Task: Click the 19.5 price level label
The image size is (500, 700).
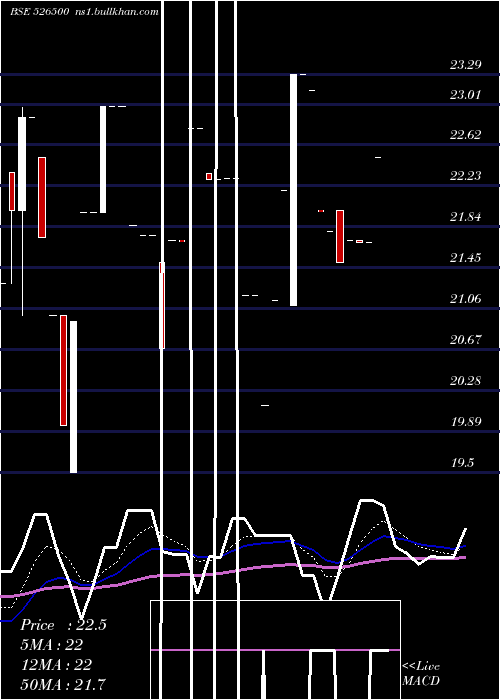Action: [462, 462]
